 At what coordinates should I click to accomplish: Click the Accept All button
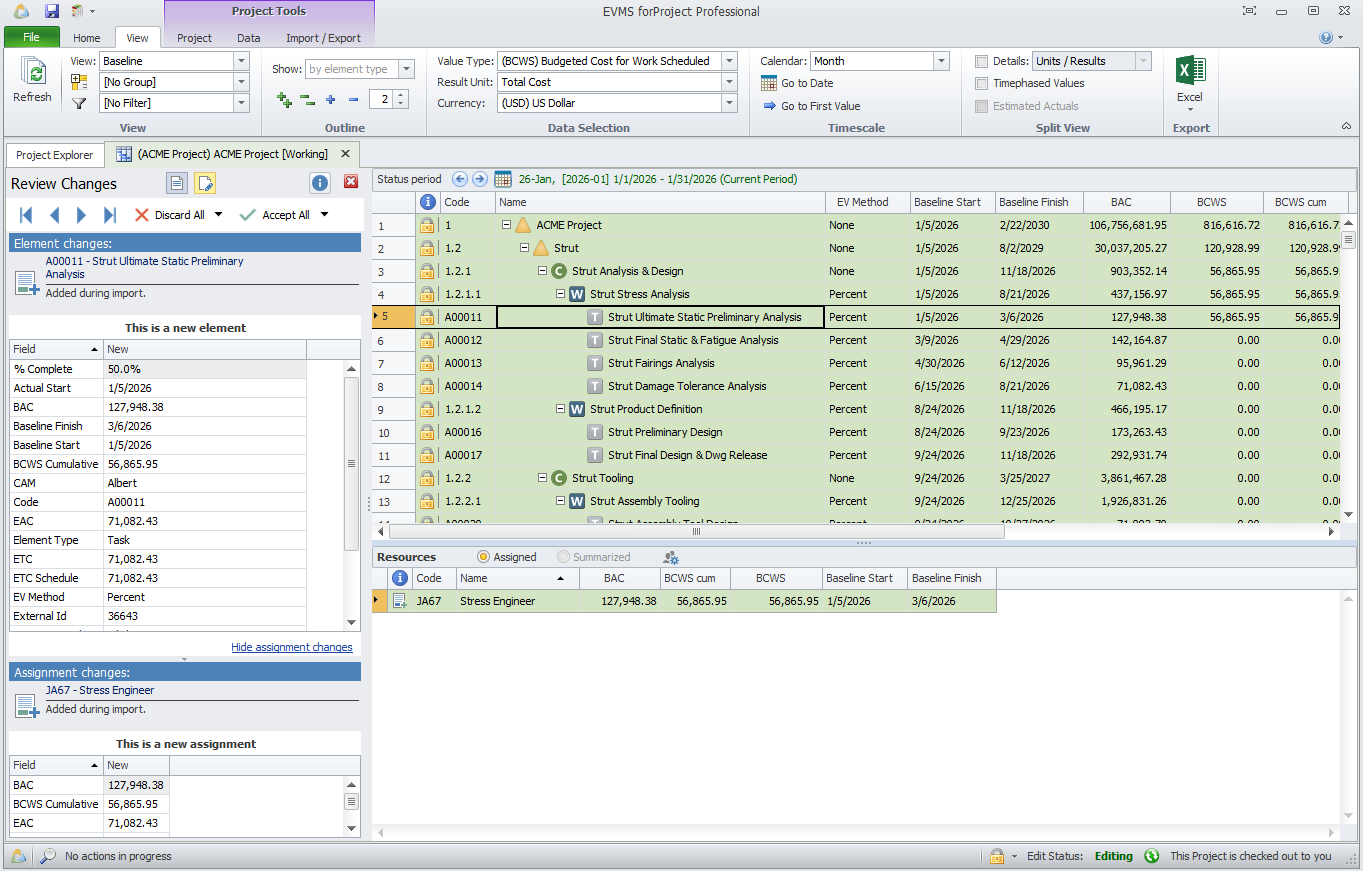pyautogui.click(x=275, y=215)
